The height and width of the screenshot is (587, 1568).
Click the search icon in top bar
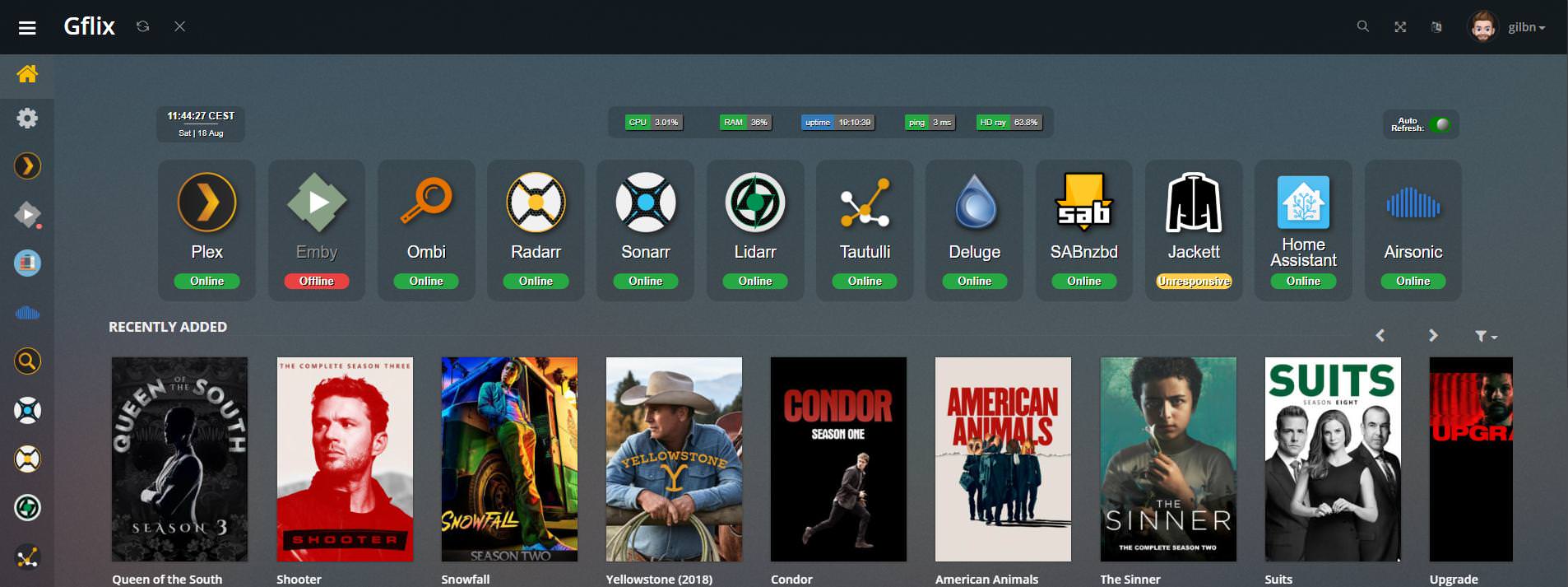[x=1363, y=26]
